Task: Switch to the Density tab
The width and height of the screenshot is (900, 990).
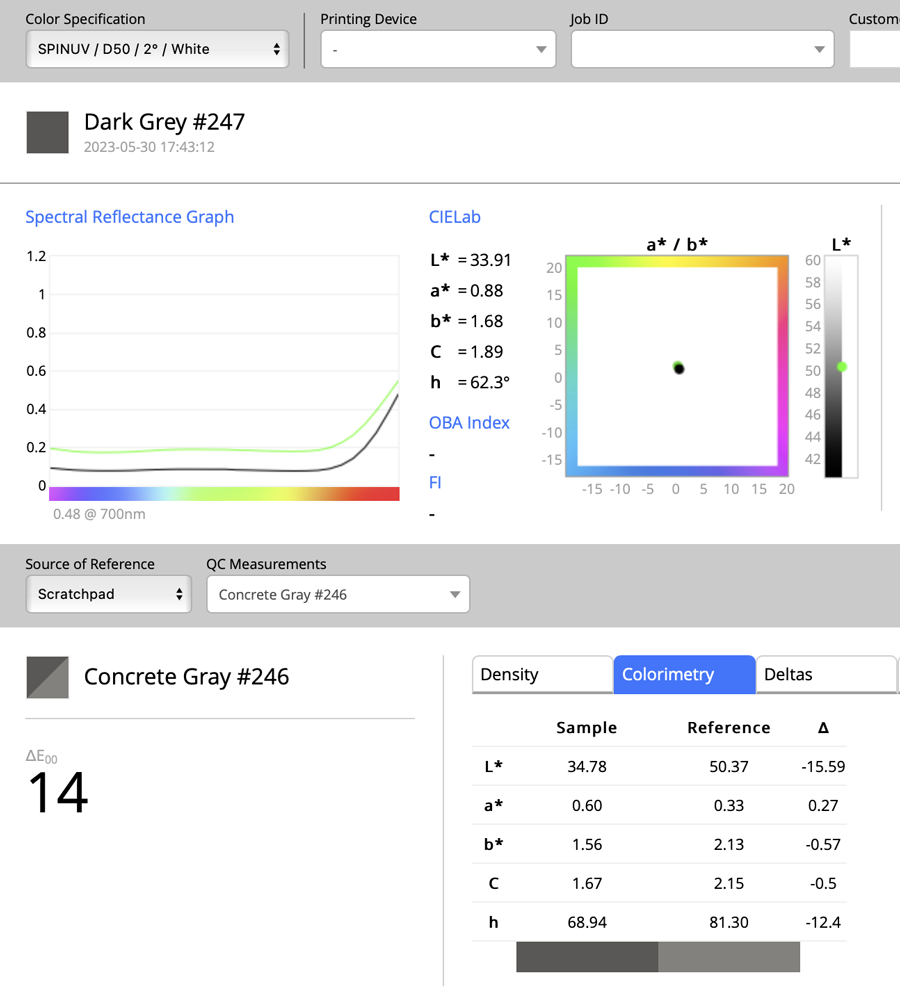Action: [542, 674]
